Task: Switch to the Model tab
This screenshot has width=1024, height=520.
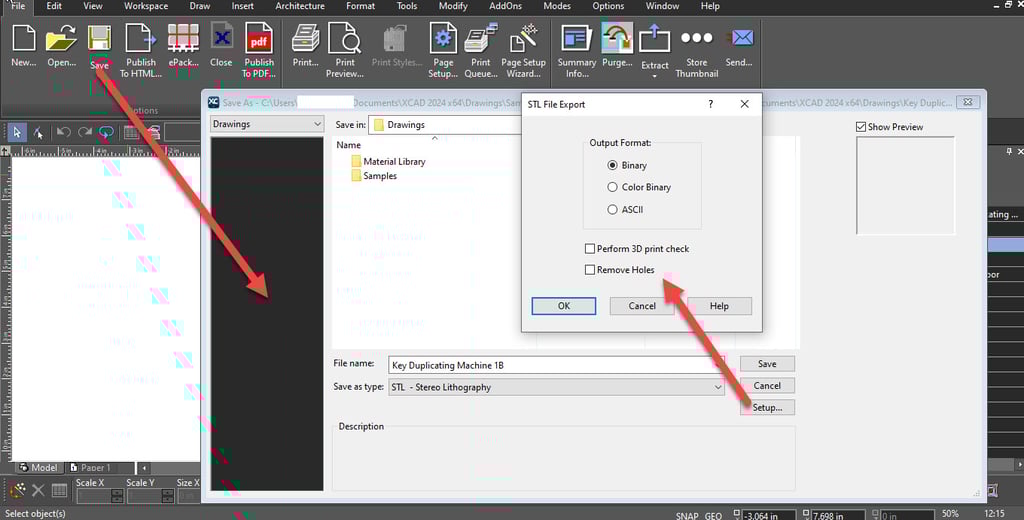Action: coord(39,468)
